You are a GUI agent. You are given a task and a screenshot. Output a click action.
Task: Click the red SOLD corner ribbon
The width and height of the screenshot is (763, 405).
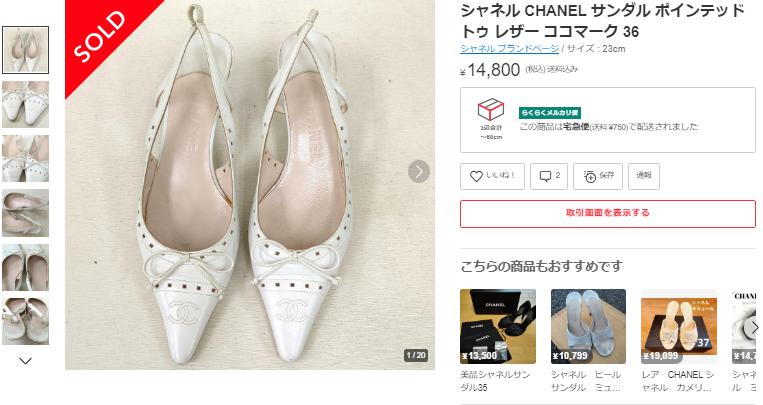pos(97,35)
